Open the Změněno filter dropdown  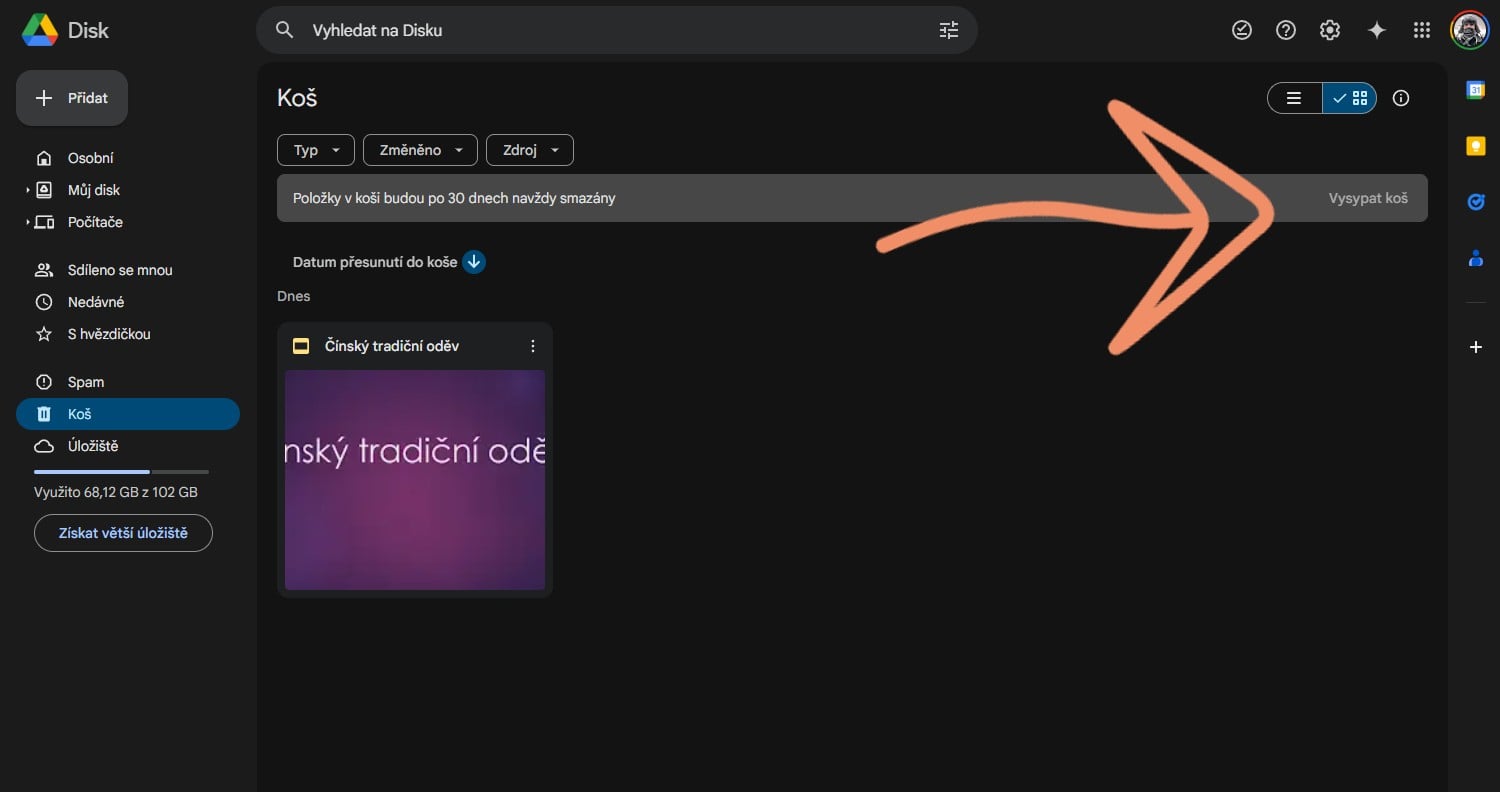coord(420,150)
